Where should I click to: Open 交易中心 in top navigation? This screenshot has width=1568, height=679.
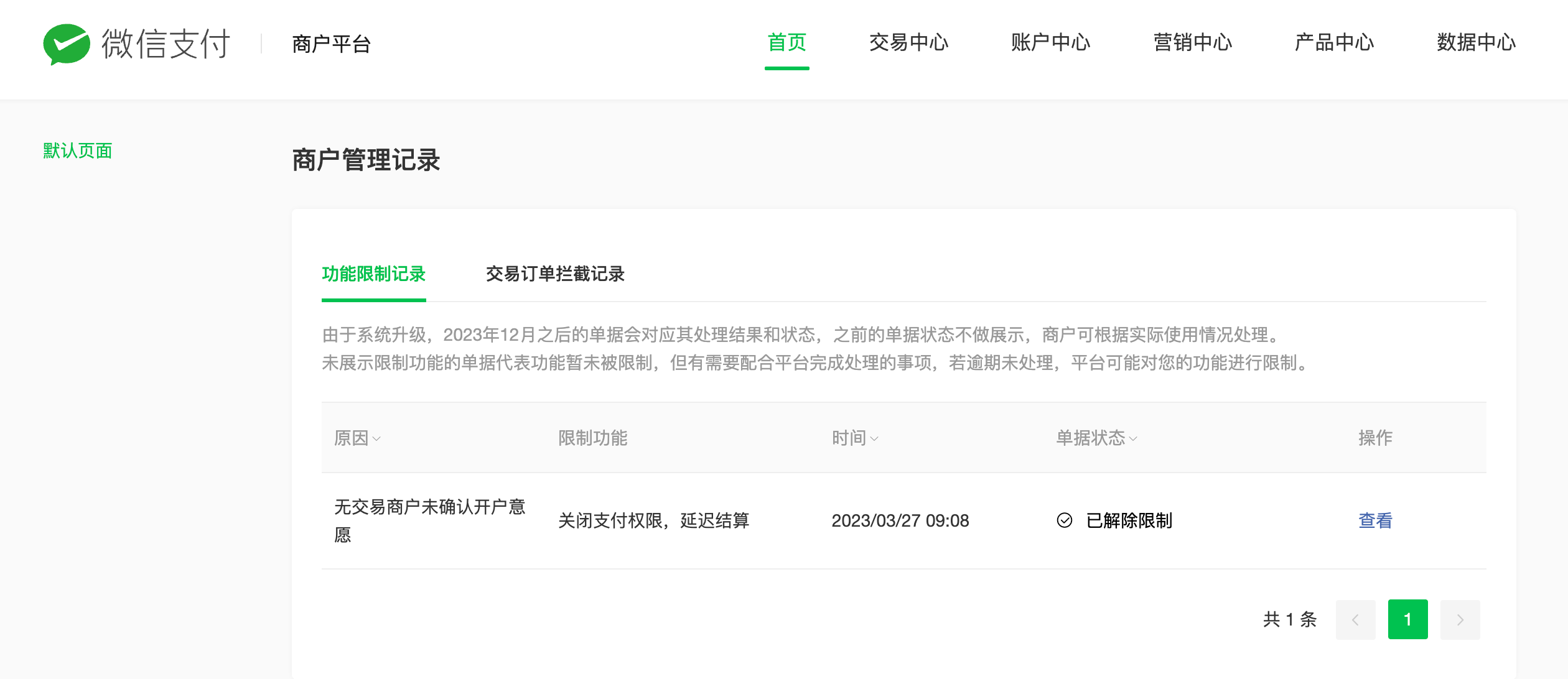[908, 43]
